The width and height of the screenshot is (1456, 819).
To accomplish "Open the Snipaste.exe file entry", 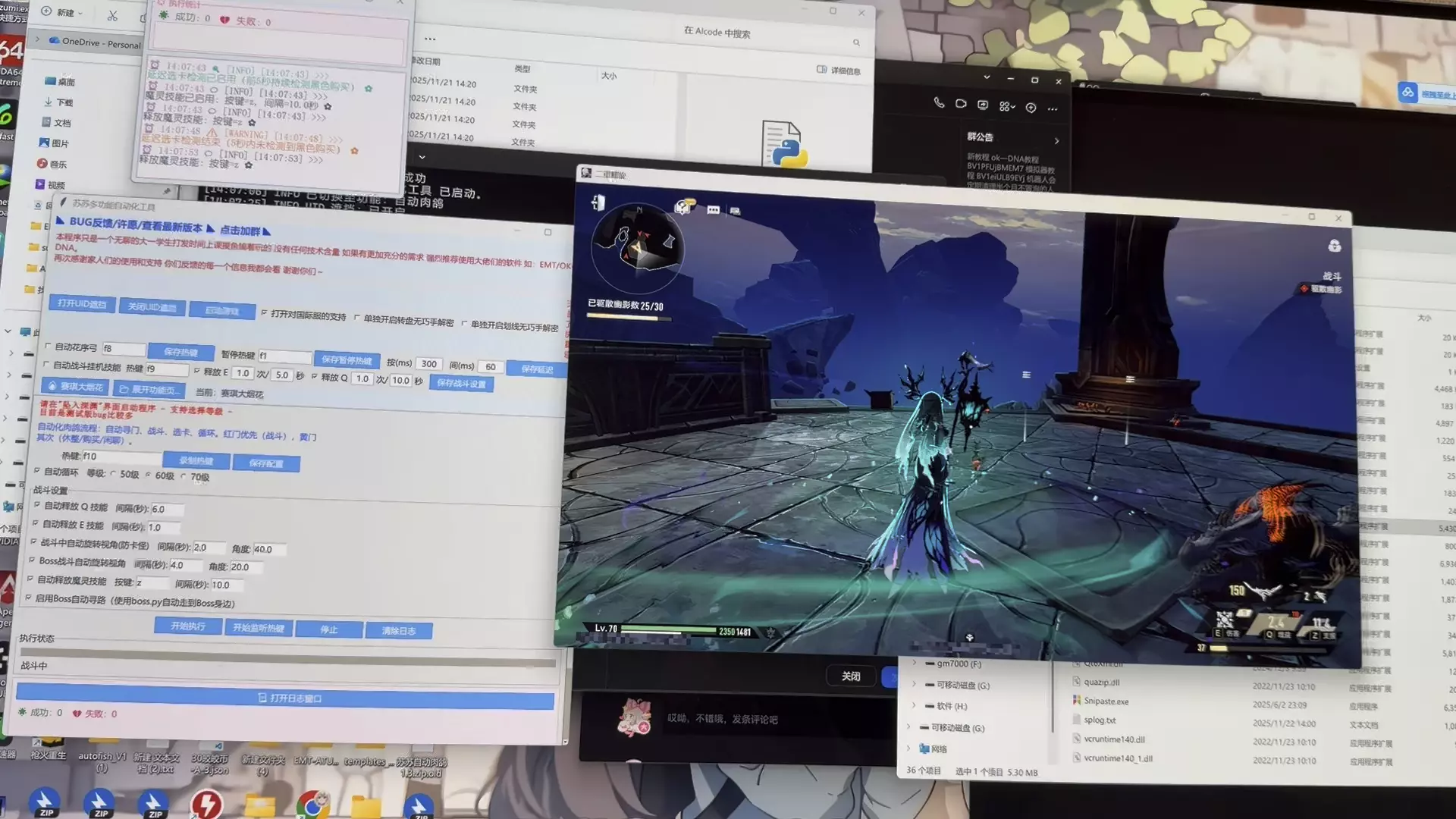I will tap(1106, 701).
